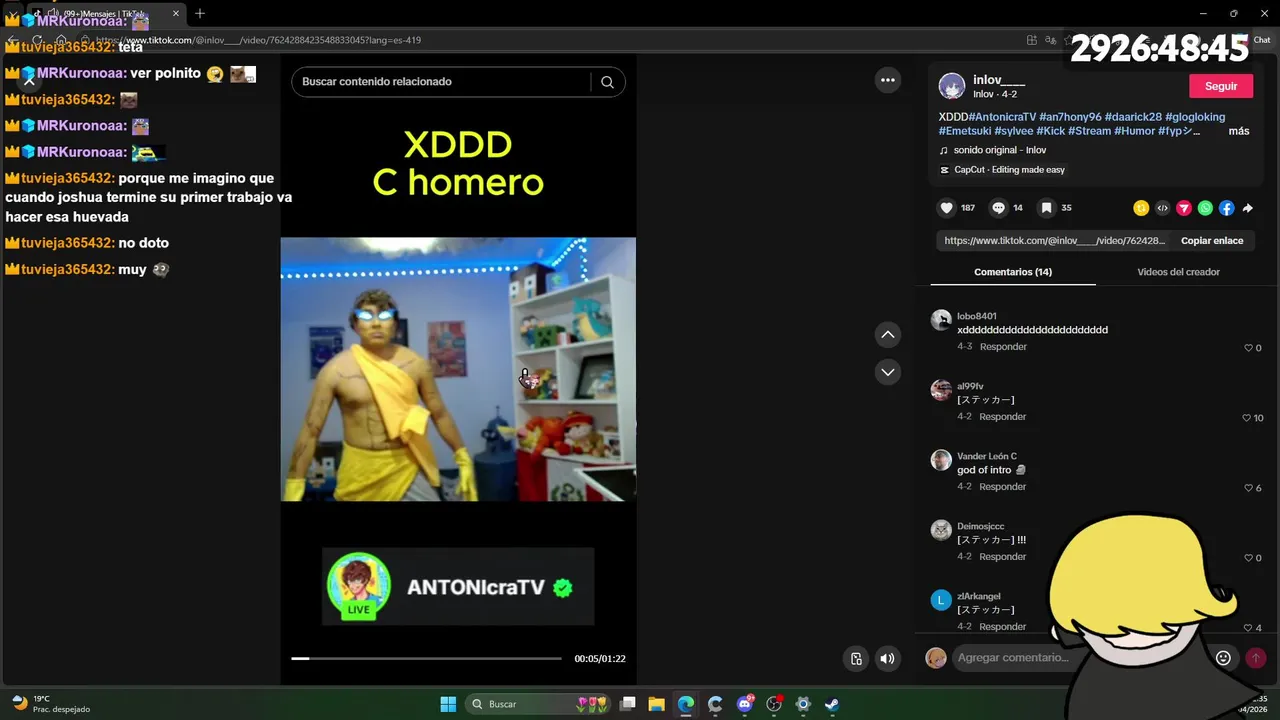1280x720 pixels.
Task: Share the video on Facebook
Action: coord(1226,208)
